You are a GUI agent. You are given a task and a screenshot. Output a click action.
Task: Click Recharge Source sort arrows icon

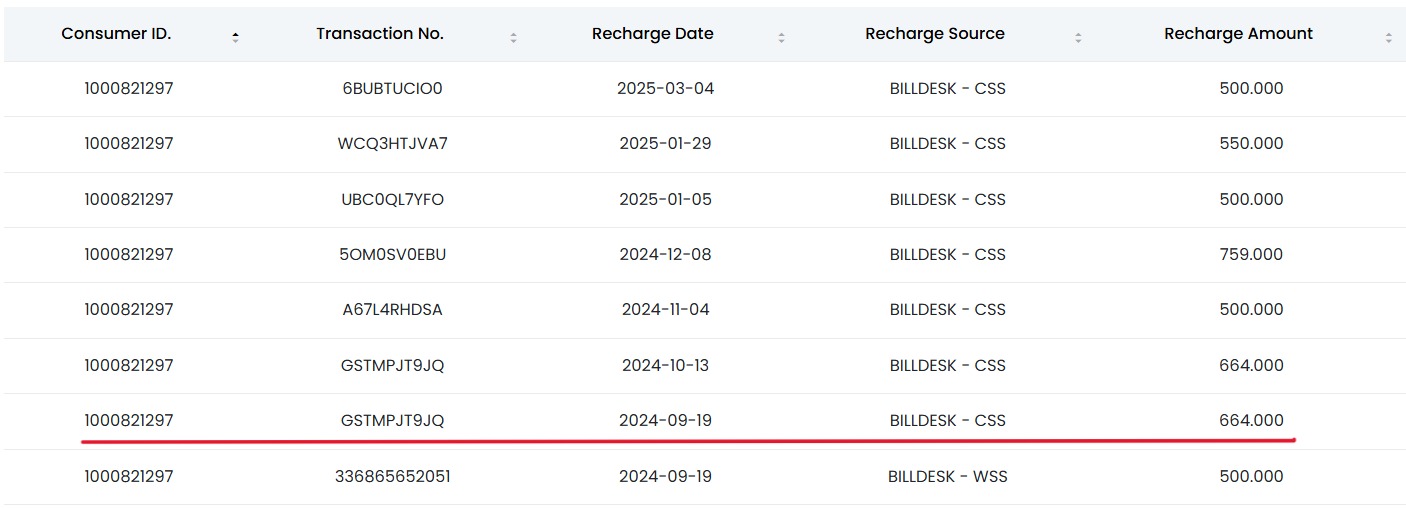click(1078, 37)
